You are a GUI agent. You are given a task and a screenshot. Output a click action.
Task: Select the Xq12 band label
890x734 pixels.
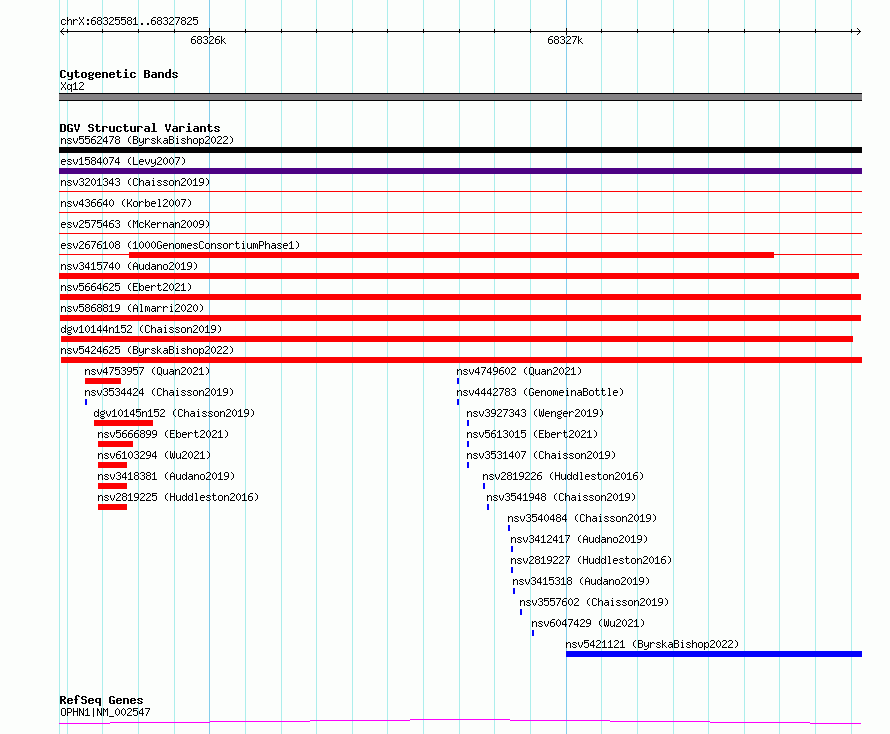(72, 86)
